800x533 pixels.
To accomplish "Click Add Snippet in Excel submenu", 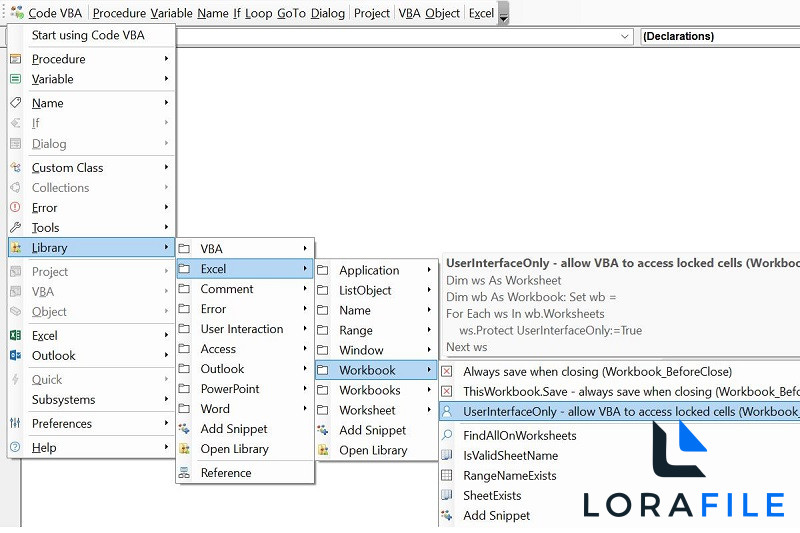I will pyautogui.click(x=377, y=430).
